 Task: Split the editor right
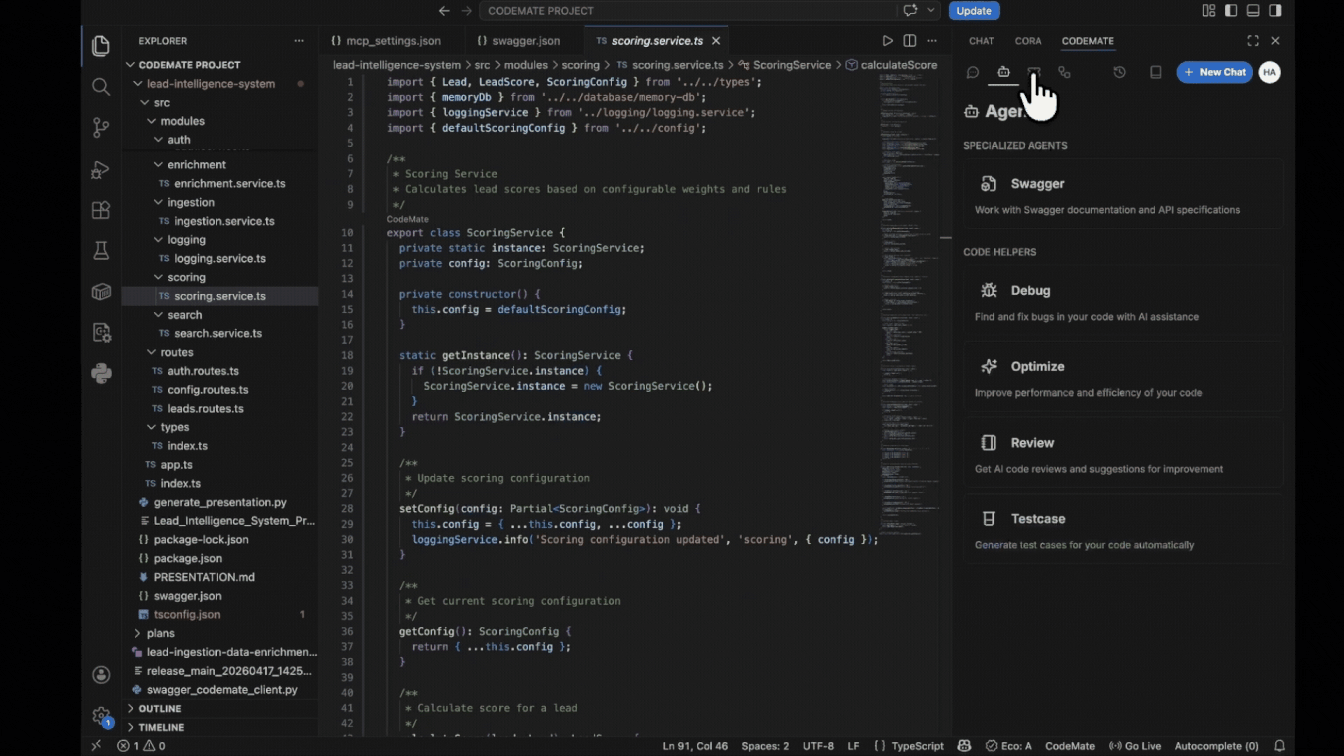910,41
